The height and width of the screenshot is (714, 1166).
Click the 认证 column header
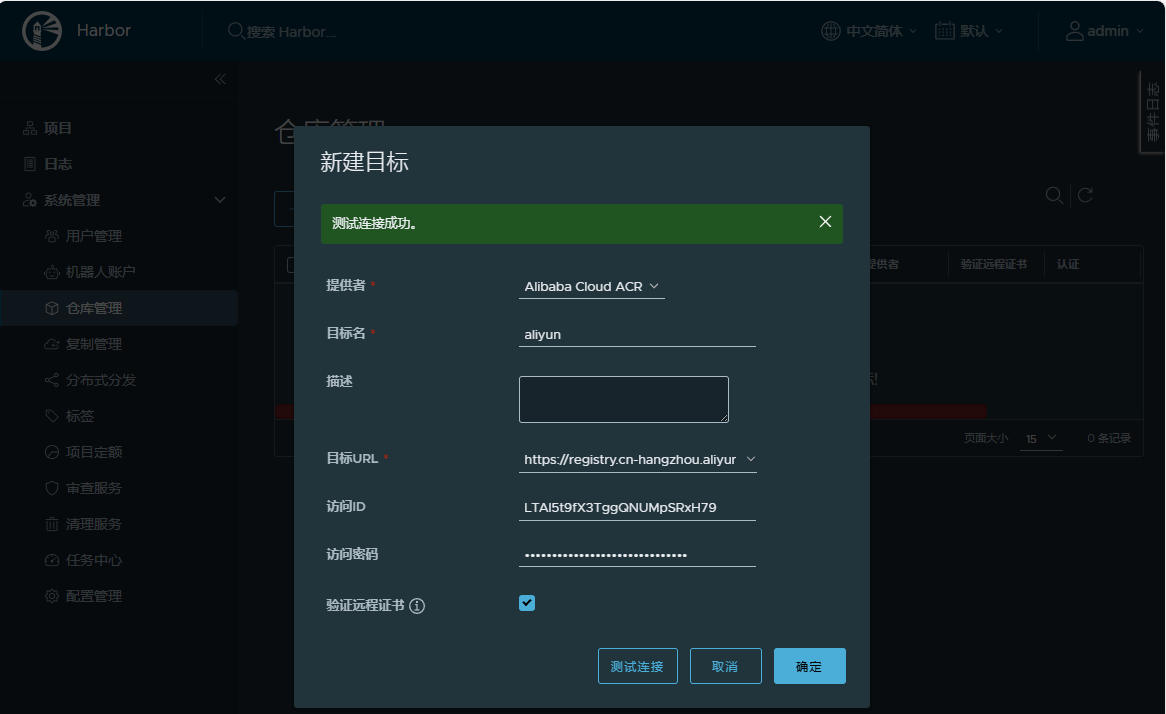pyautogui.click(x=1068, y=264)
